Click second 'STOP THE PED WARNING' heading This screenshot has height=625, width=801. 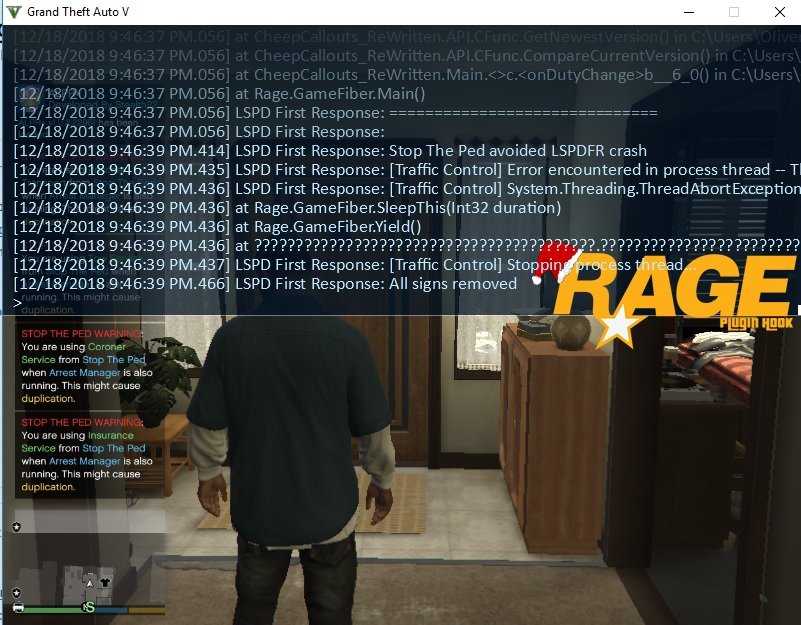pyautogui.click(x=82, y=422)
